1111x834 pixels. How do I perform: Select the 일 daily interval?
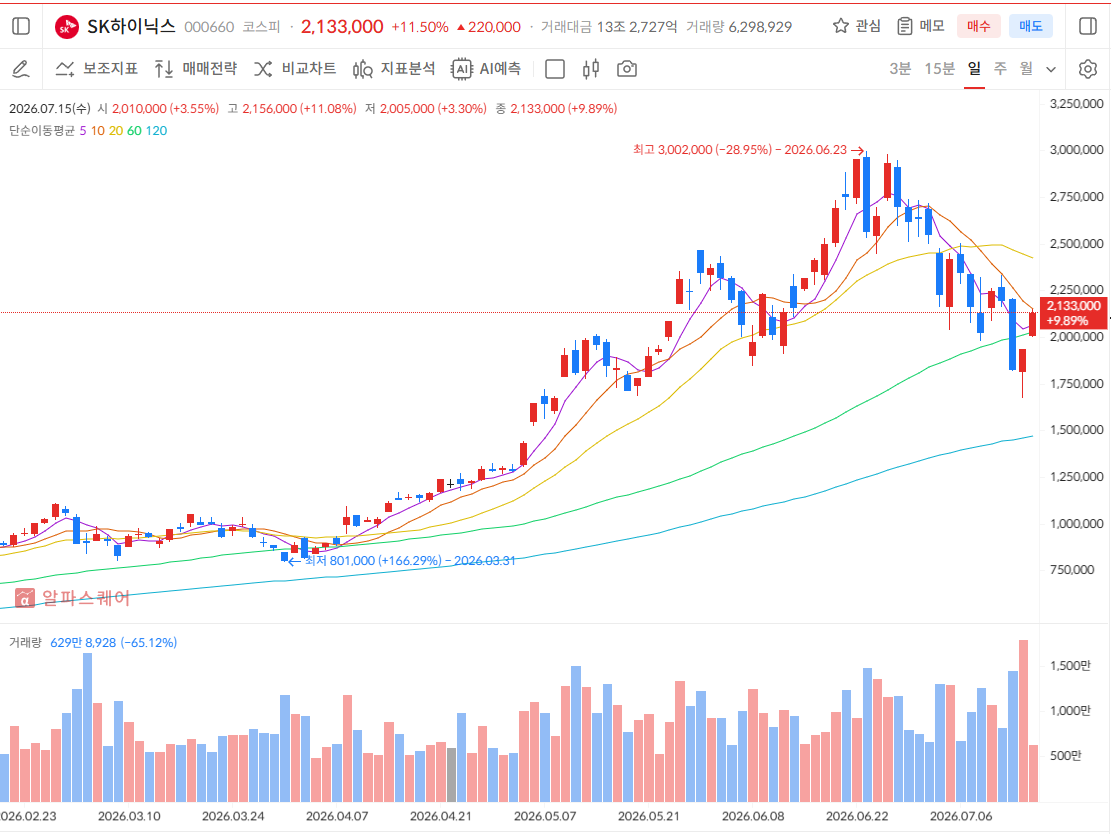click(974, 69)
